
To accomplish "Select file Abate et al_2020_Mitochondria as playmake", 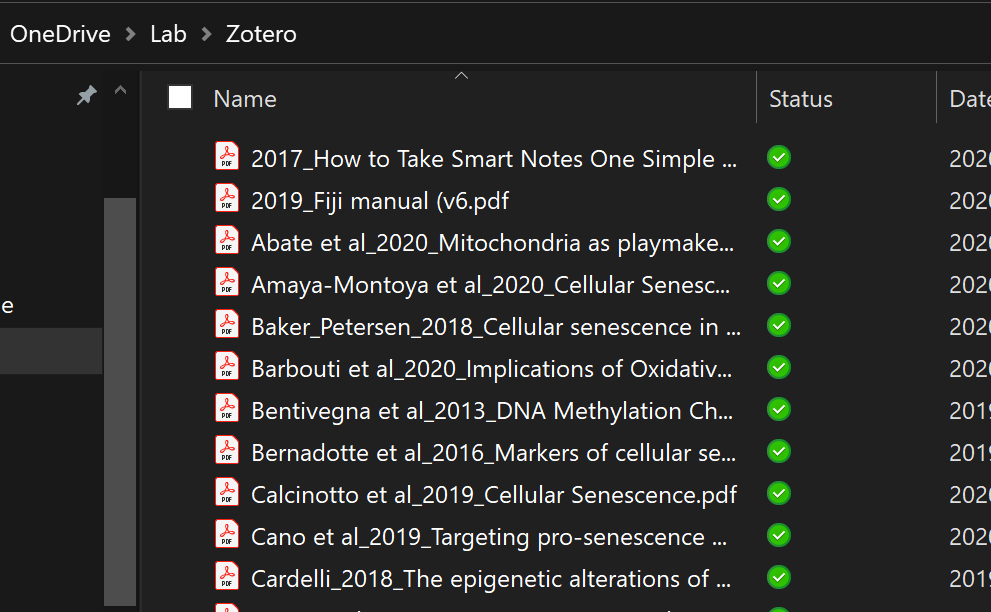I will click(x=492, y=243).
